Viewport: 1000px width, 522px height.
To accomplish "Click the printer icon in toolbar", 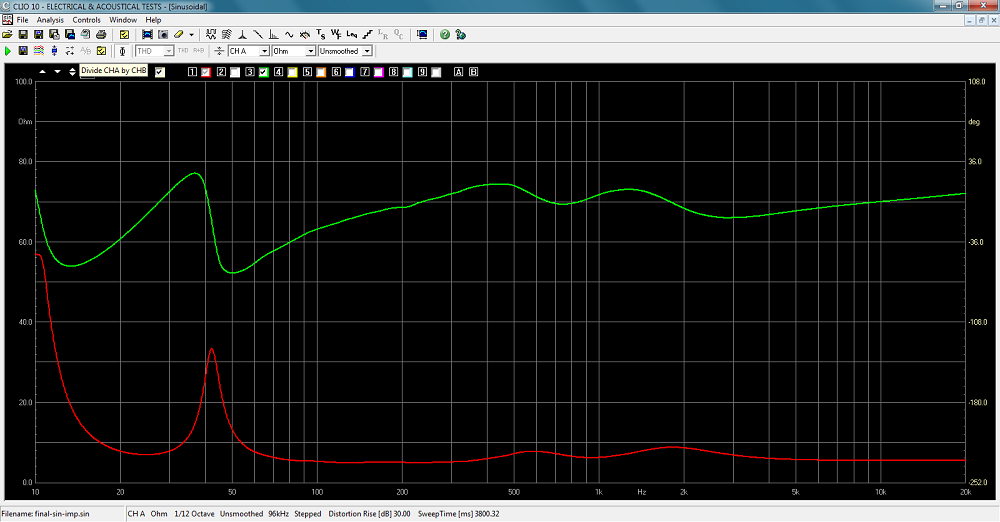I will (101, 34).
